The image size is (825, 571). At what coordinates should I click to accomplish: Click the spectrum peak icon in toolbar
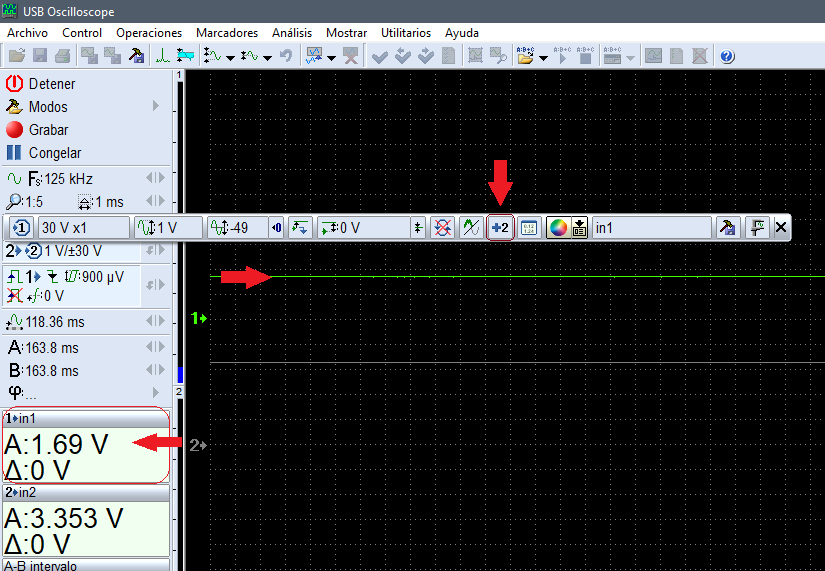click(x=162, y=56)
